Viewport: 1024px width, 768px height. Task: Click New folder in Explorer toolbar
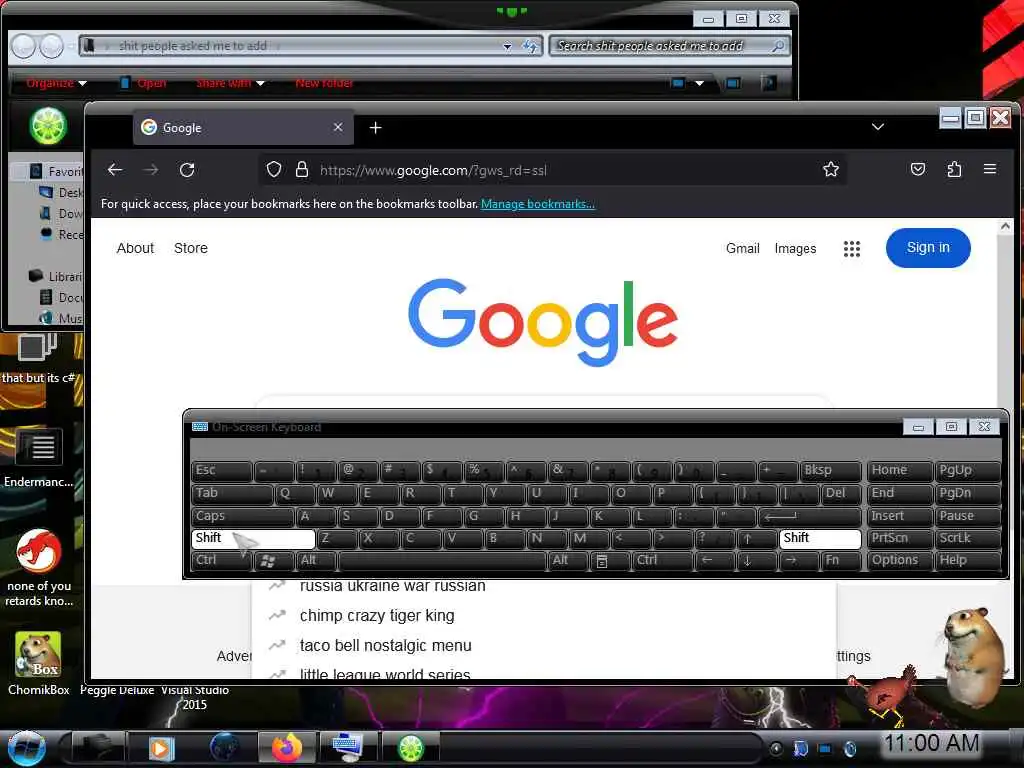(324, 83)
